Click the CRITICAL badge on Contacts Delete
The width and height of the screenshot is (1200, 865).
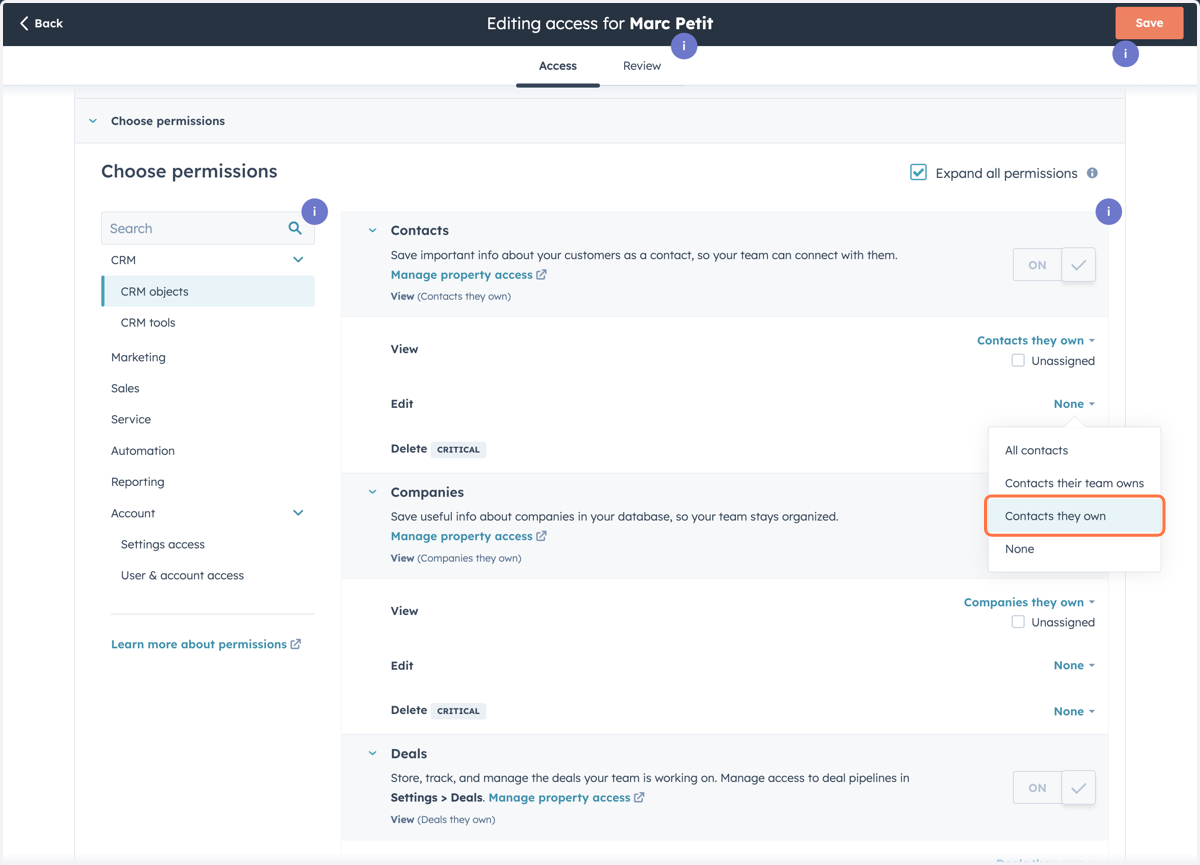459,450
